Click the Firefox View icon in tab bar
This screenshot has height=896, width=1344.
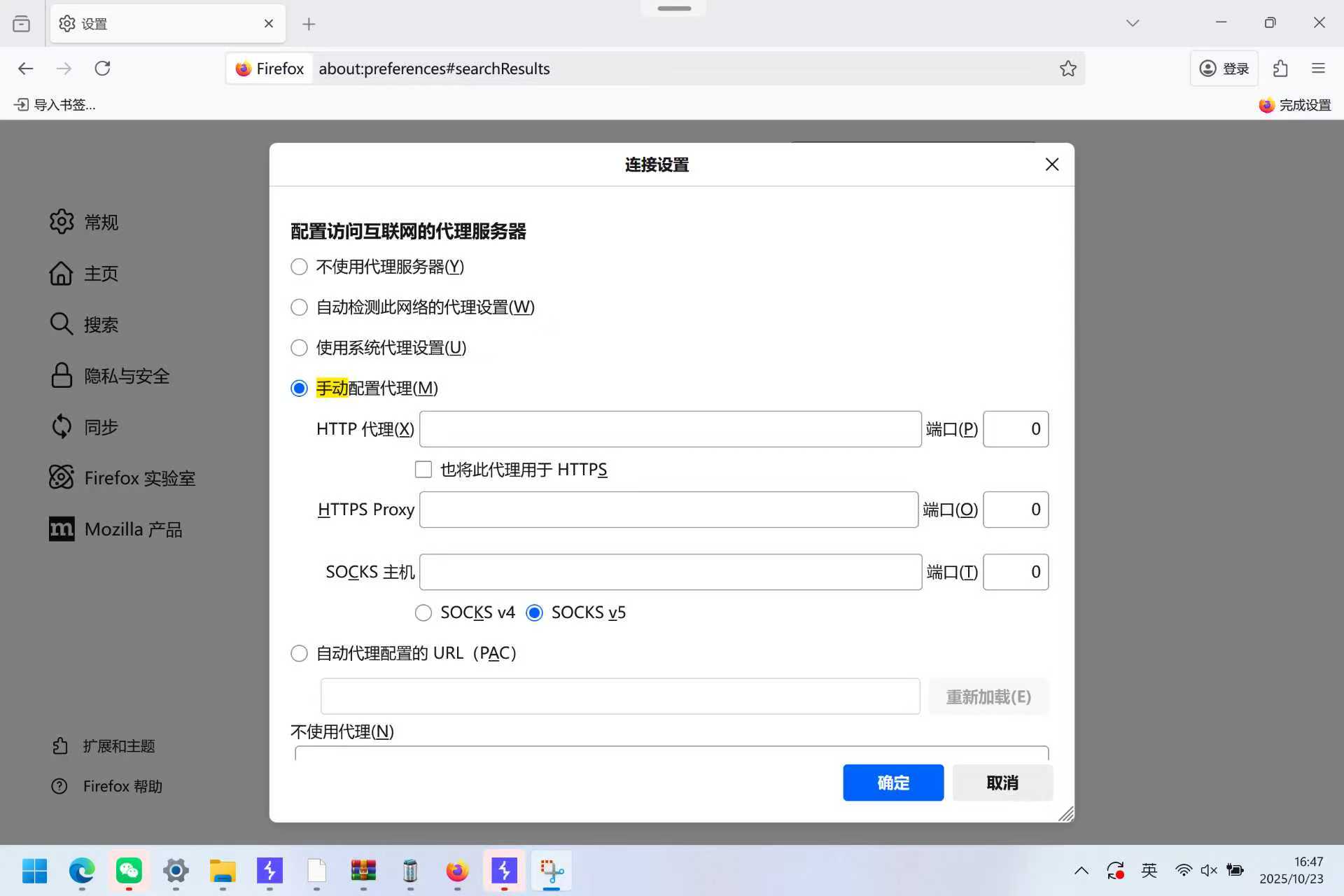point(22,24)
